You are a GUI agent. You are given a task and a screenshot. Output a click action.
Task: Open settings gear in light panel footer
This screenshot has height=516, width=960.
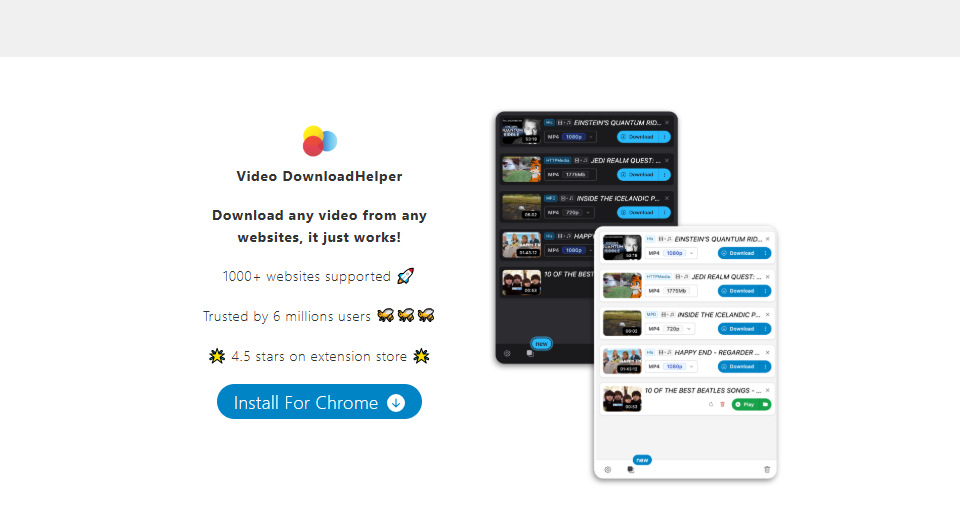[607, 469]
